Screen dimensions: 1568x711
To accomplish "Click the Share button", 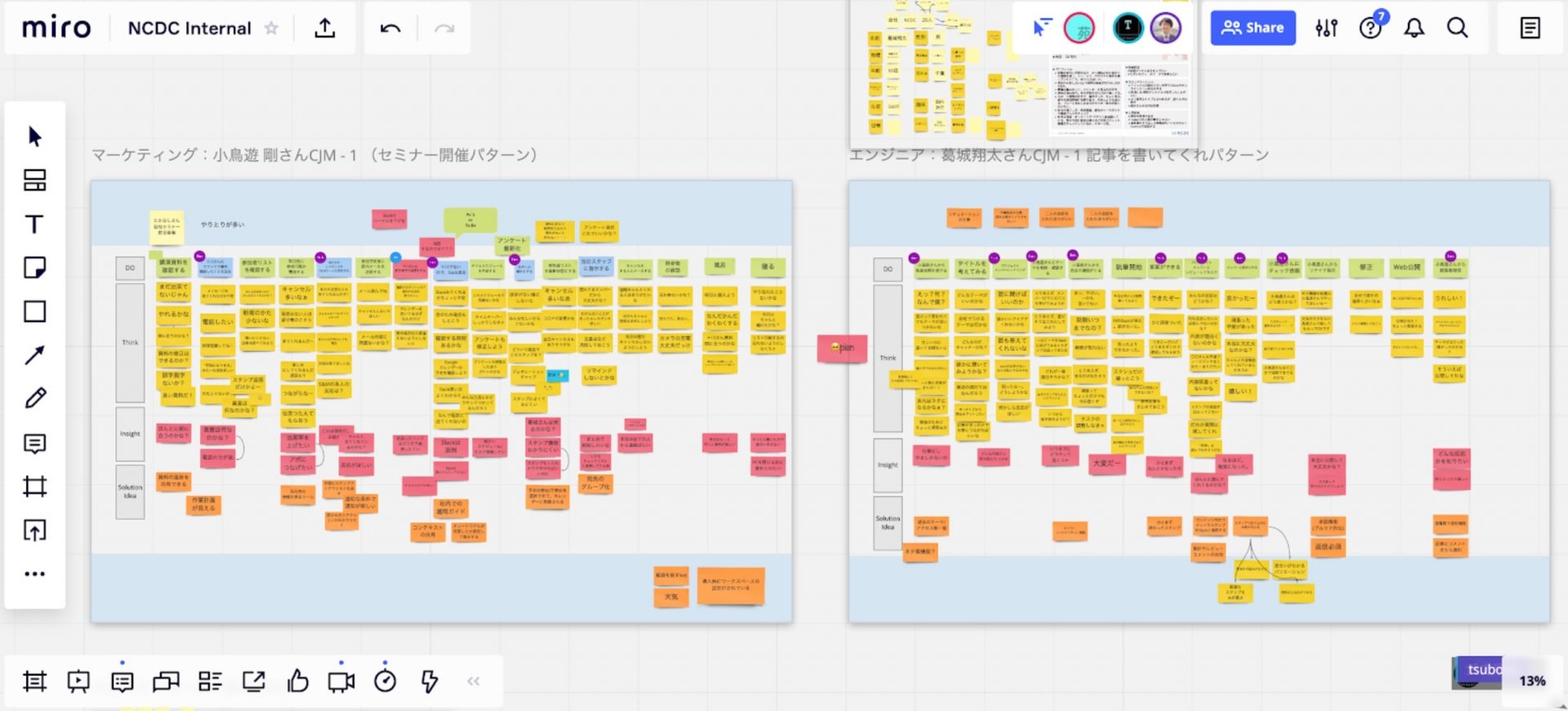I will 1252,28.
